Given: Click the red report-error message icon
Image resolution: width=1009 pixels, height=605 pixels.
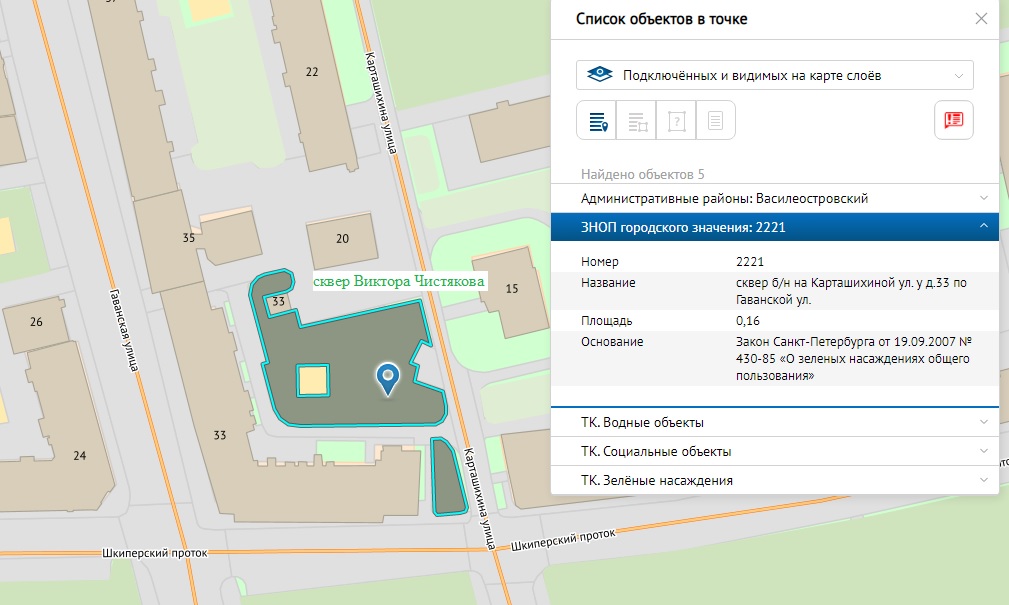Looking at the screenshot, I should [953, 120].
